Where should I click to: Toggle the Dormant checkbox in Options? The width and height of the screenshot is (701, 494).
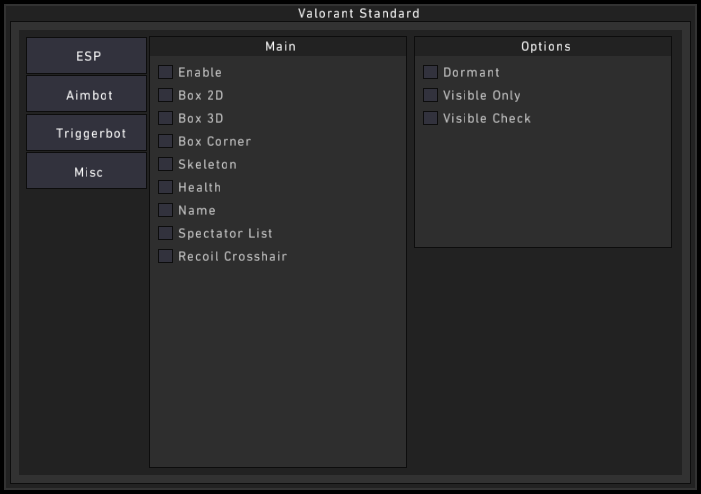coord(431,72)
